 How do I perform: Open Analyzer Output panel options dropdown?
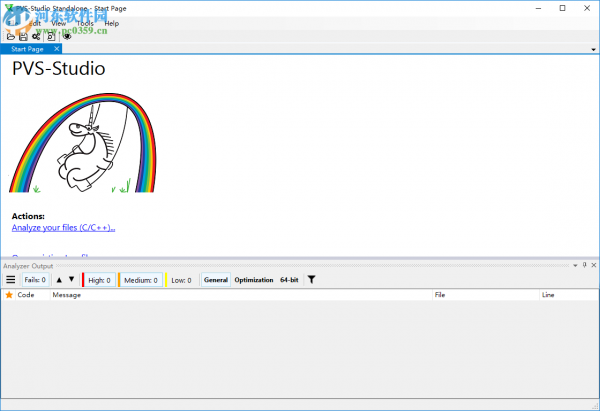coord(575,266)
